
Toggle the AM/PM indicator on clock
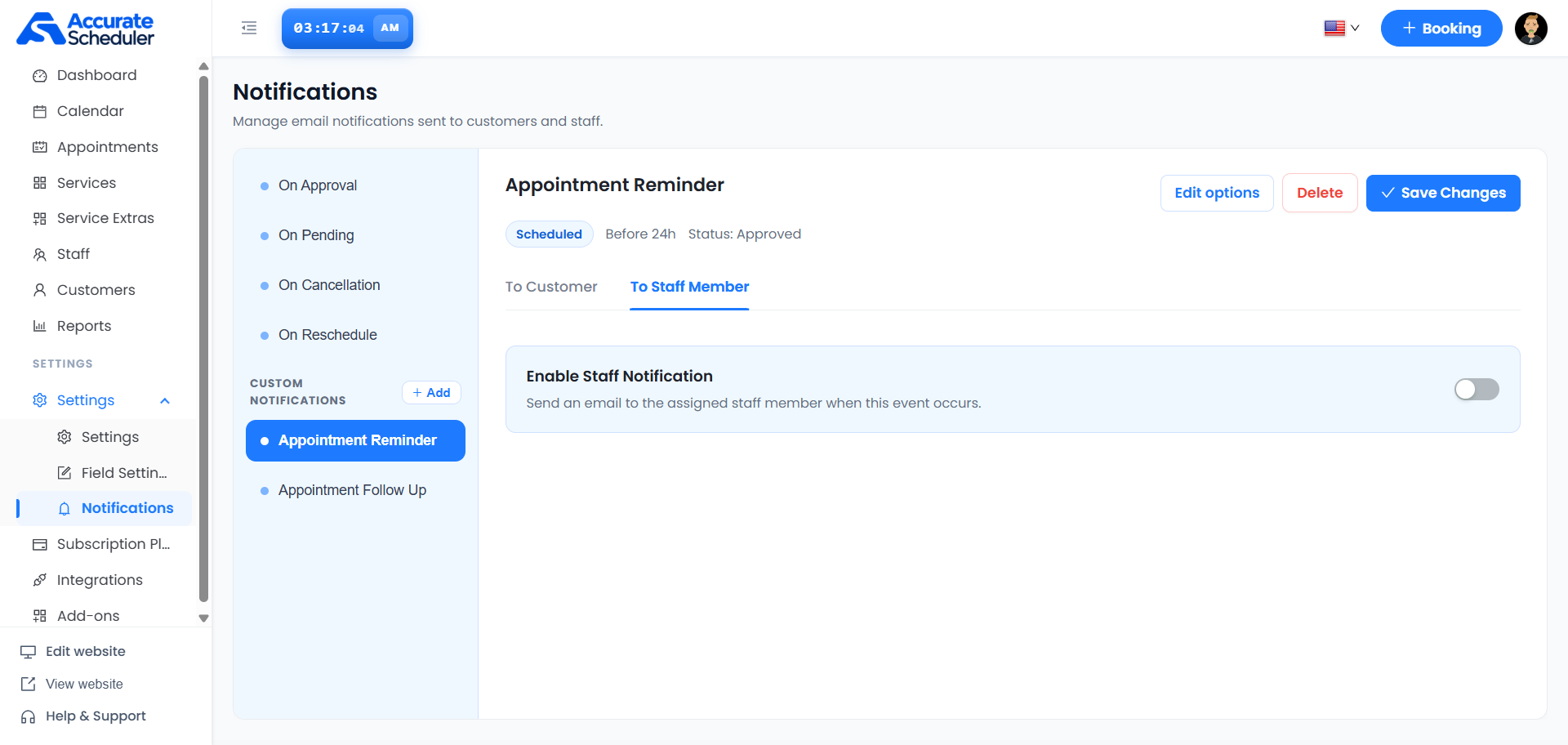(x=390, y=28)
